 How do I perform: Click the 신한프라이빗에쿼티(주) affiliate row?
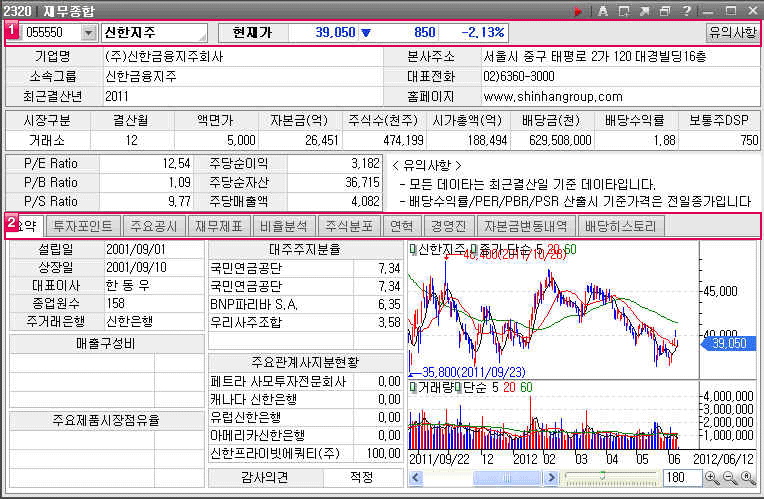(x=306, y=453)
